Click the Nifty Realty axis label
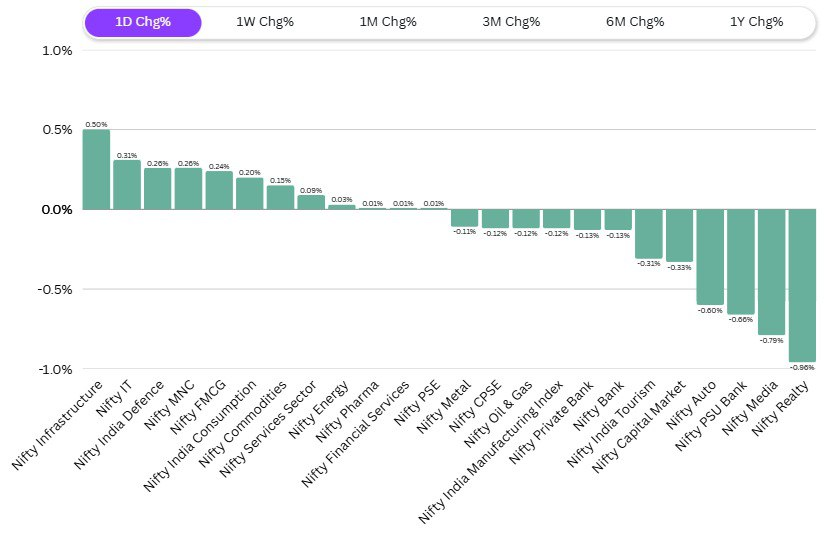This screenshot has height=534, width=830. [x=780, y=408]
